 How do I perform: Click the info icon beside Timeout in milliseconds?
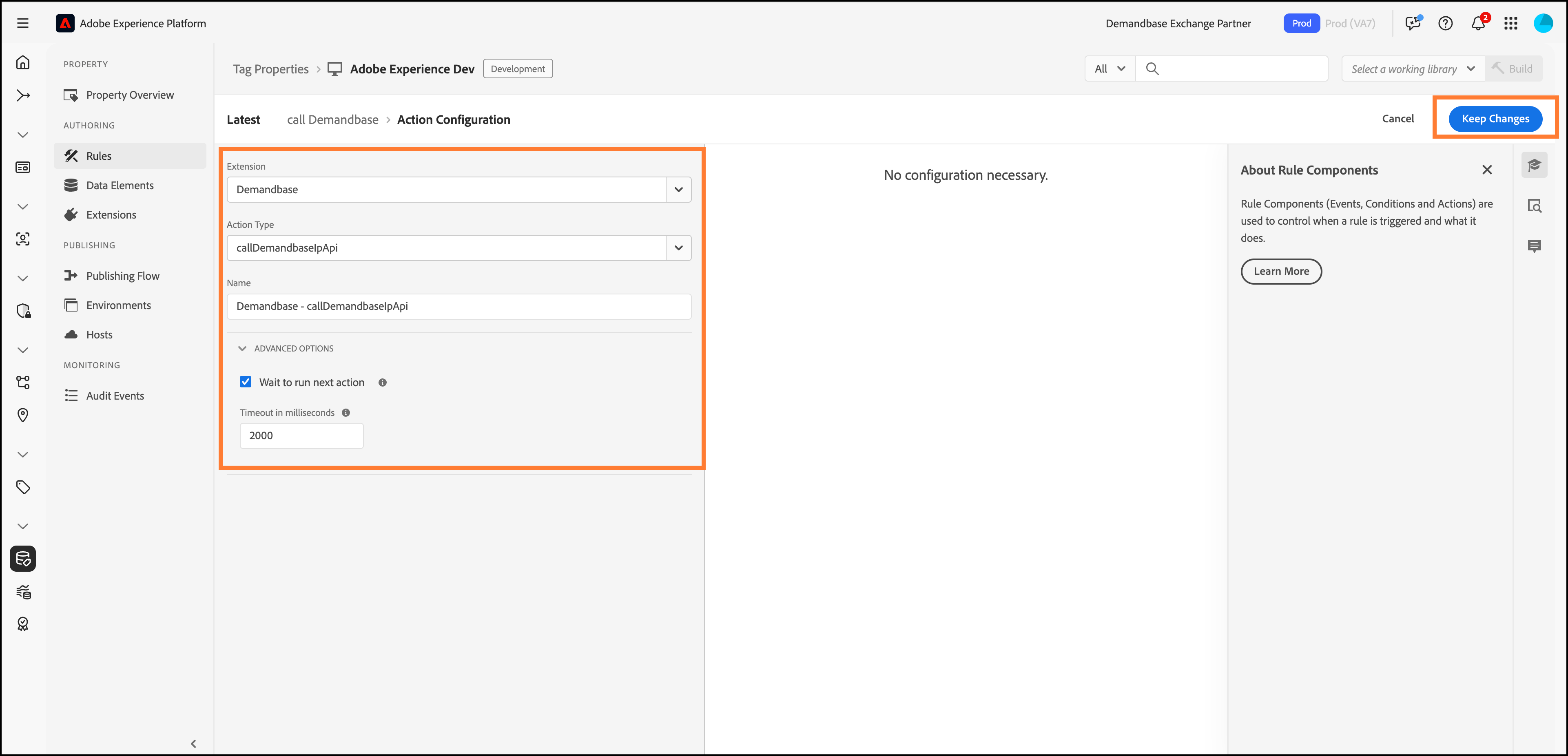(346, 413)
